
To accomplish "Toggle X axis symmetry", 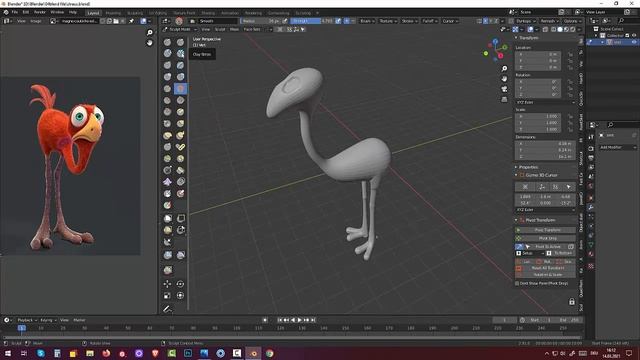I will [485, 21].
